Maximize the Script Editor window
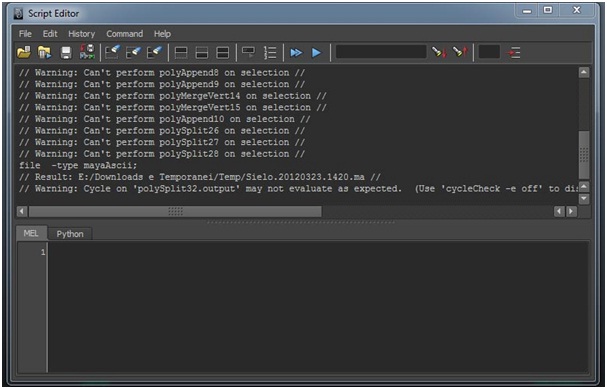Screen dimensions: 607x389 coord(548,10)
